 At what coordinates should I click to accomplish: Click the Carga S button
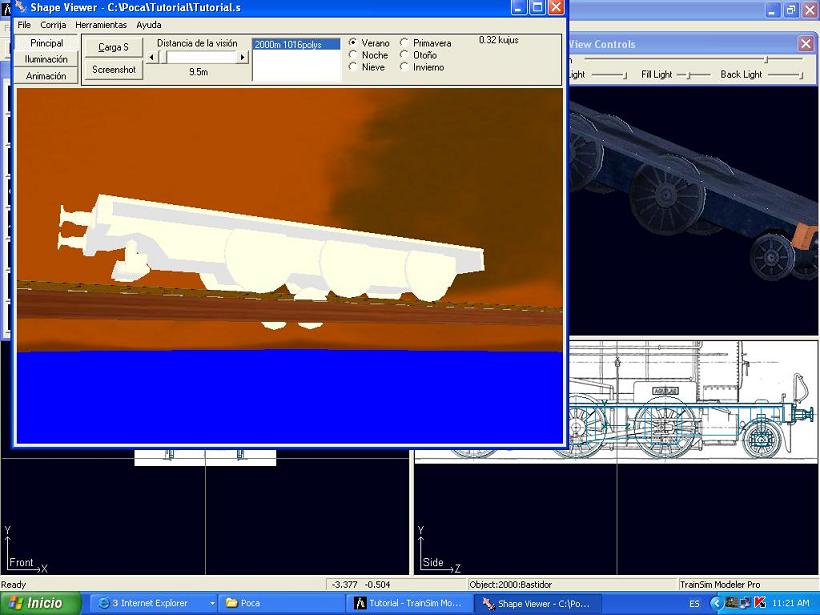click(x=113, y=47)
